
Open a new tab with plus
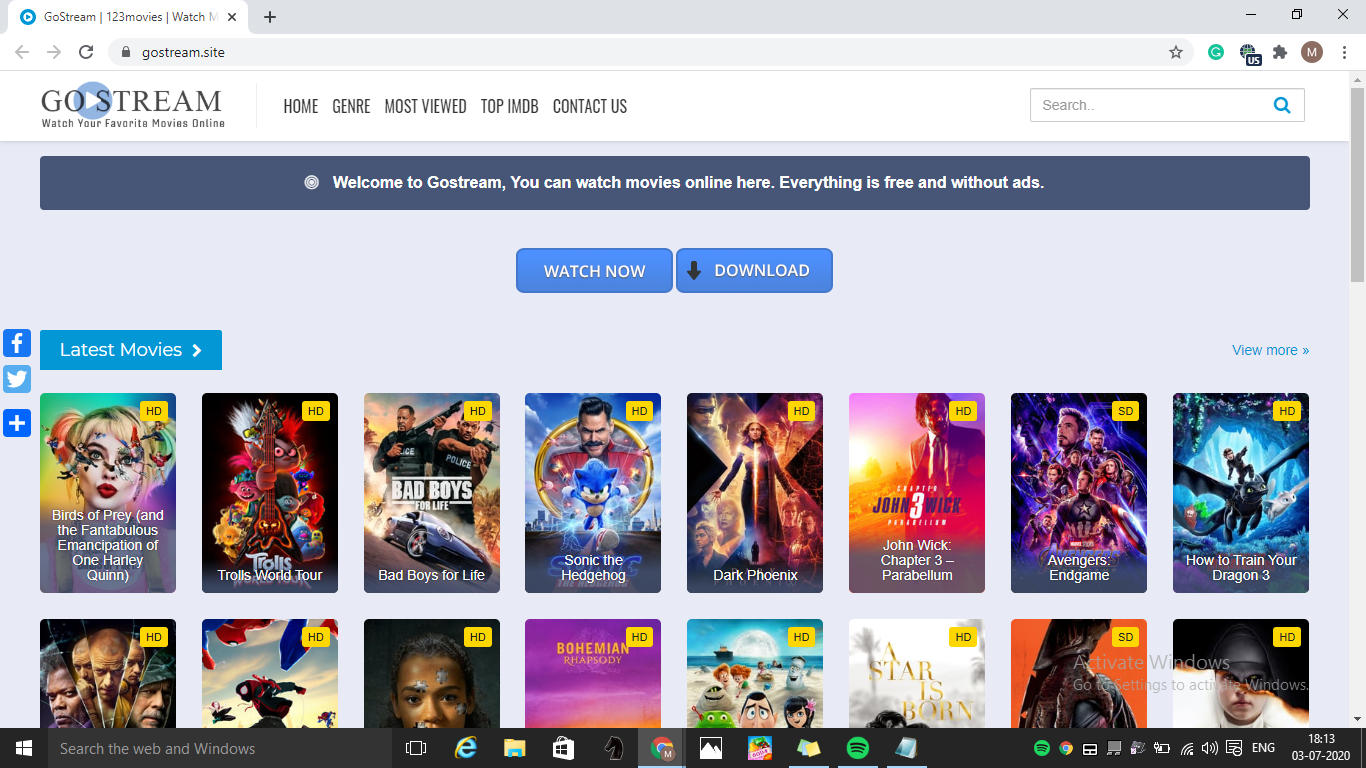270,17
